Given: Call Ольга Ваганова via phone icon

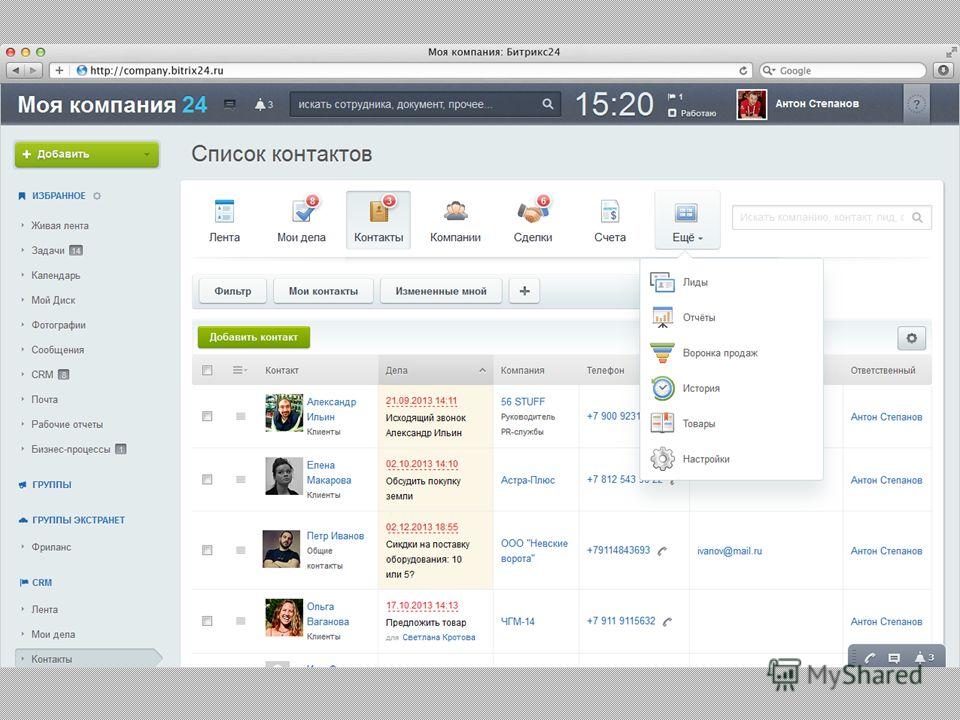Looking at the screenshot, I should click(667, 621).
